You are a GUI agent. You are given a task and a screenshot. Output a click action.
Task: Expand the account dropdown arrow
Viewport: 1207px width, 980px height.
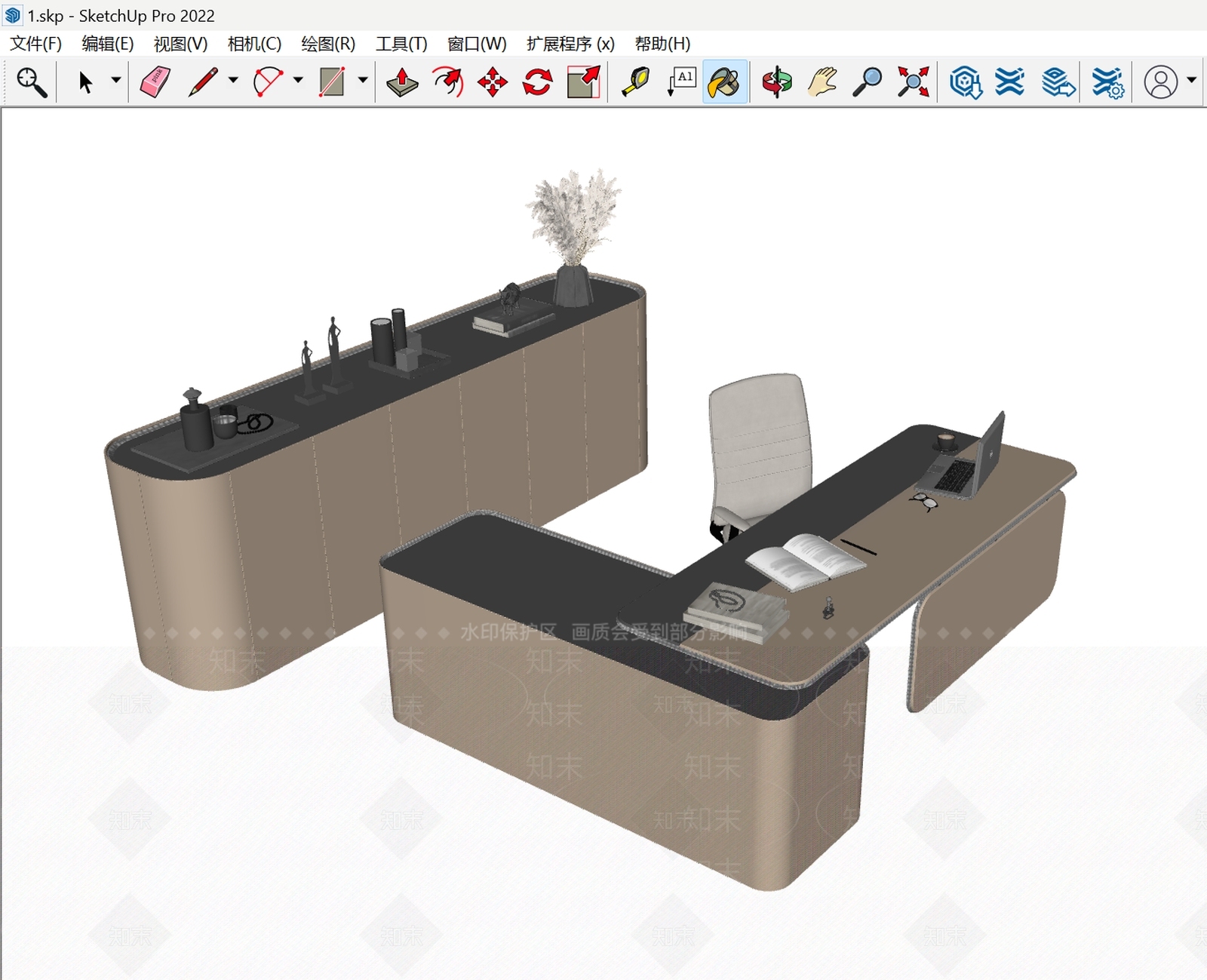coord(1192,80)
